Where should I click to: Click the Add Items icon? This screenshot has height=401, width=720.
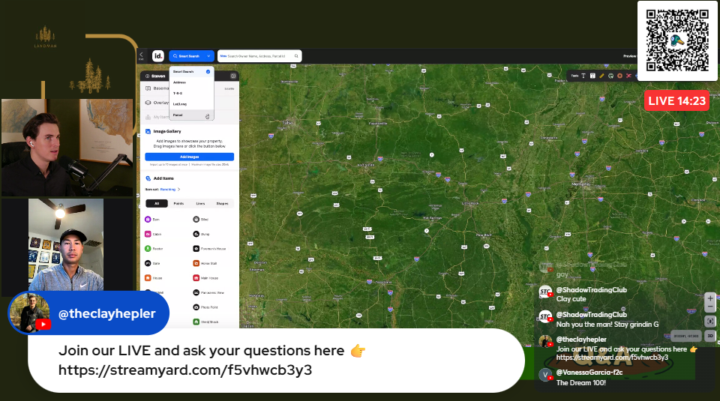click(x=148, y=178)
